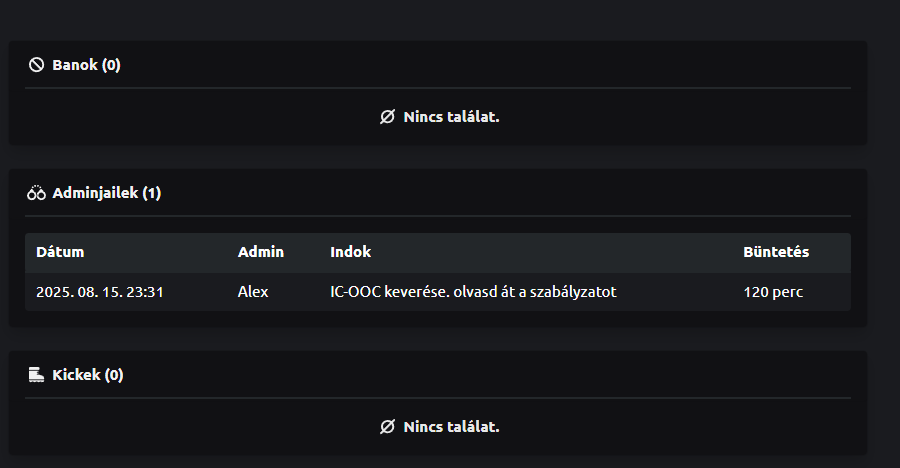The width and height of the screenshot is (900, 468).
Task: Click empty space in the adminjail table row
Action: pos(680,292)
